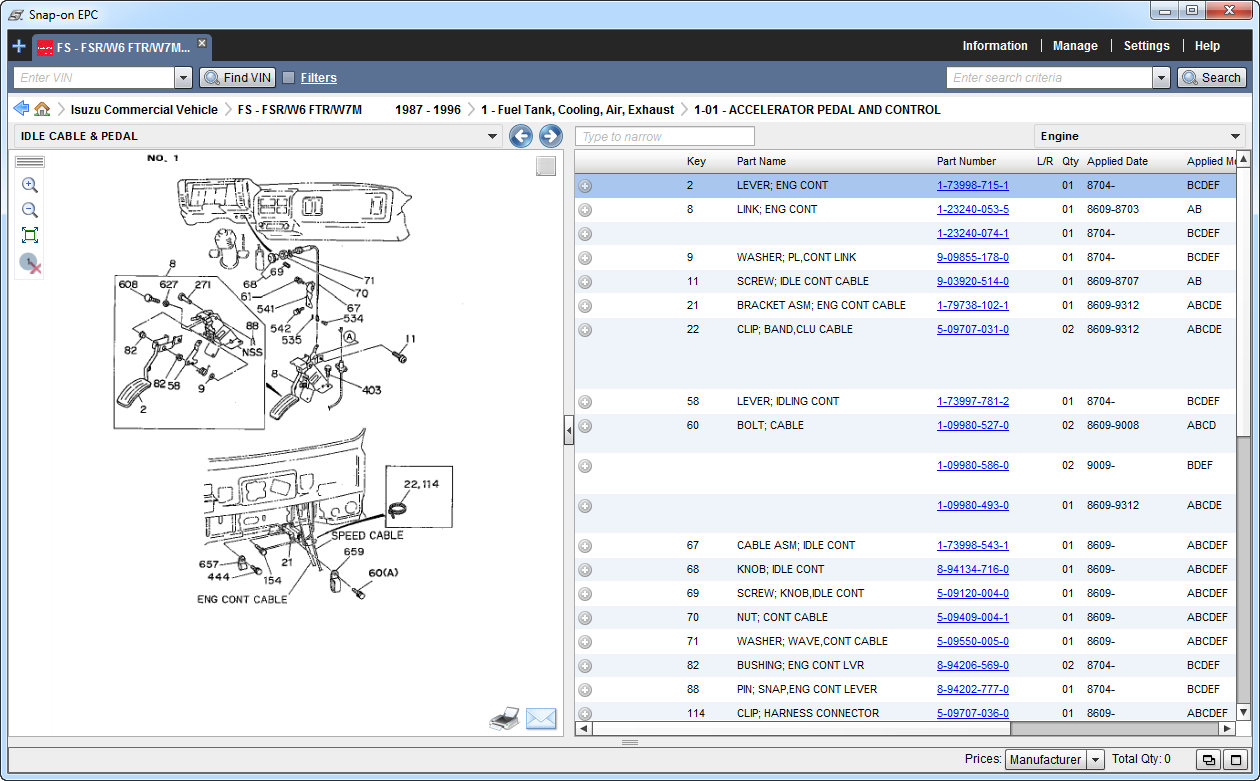Email the diagram with the envelope icon
The height and width of the screenshot is (781, 1260).
[541, 719]
